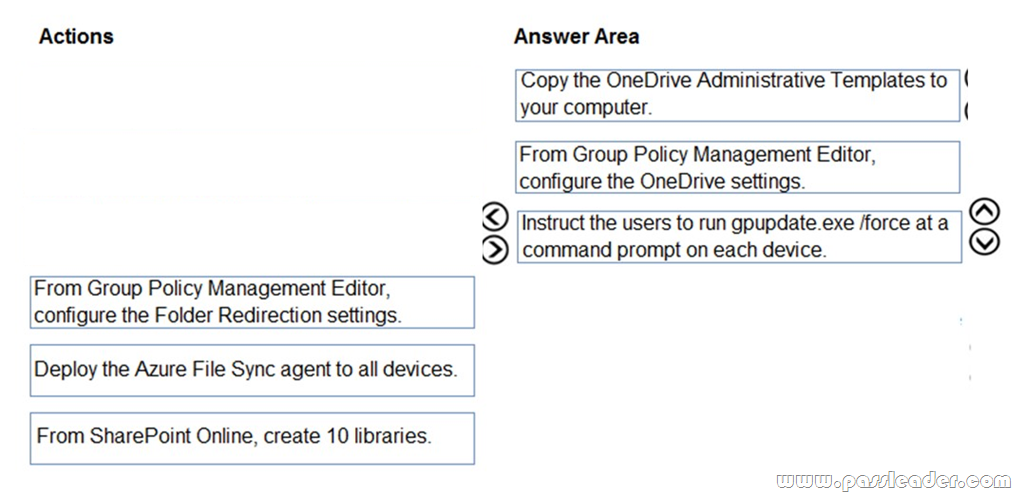The image size is (1024, 497).
Task: Click lower cut-off circle beside OneDrive Templates box
Action: (x=966, y=110)
